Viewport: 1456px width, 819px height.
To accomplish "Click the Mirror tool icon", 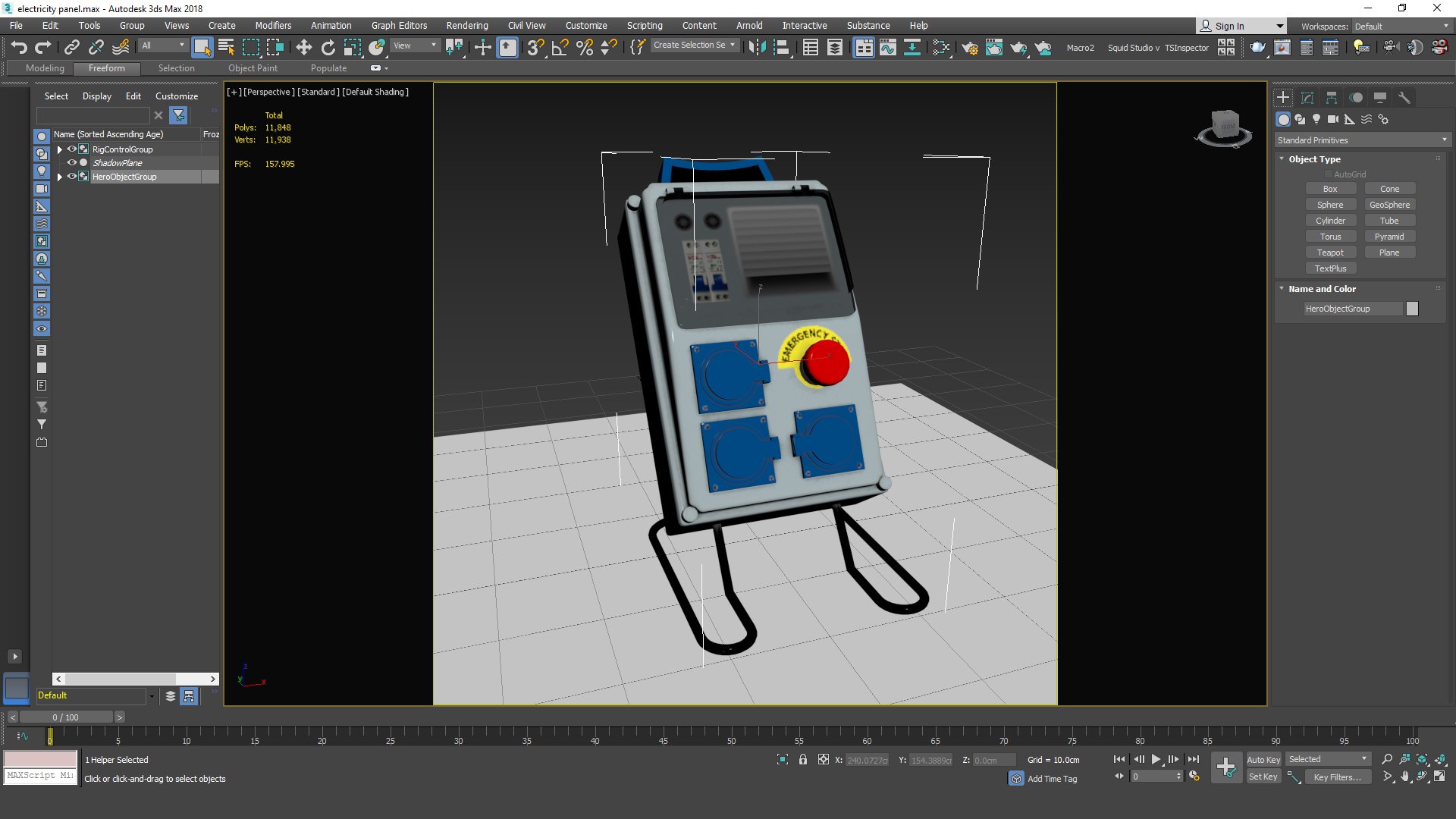I will pos(757,47).
